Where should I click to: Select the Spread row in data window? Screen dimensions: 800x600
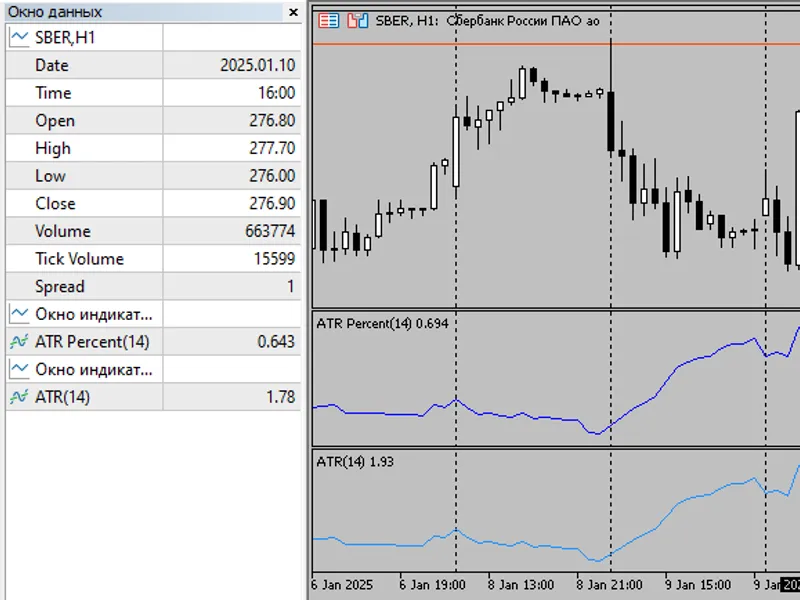154,286
